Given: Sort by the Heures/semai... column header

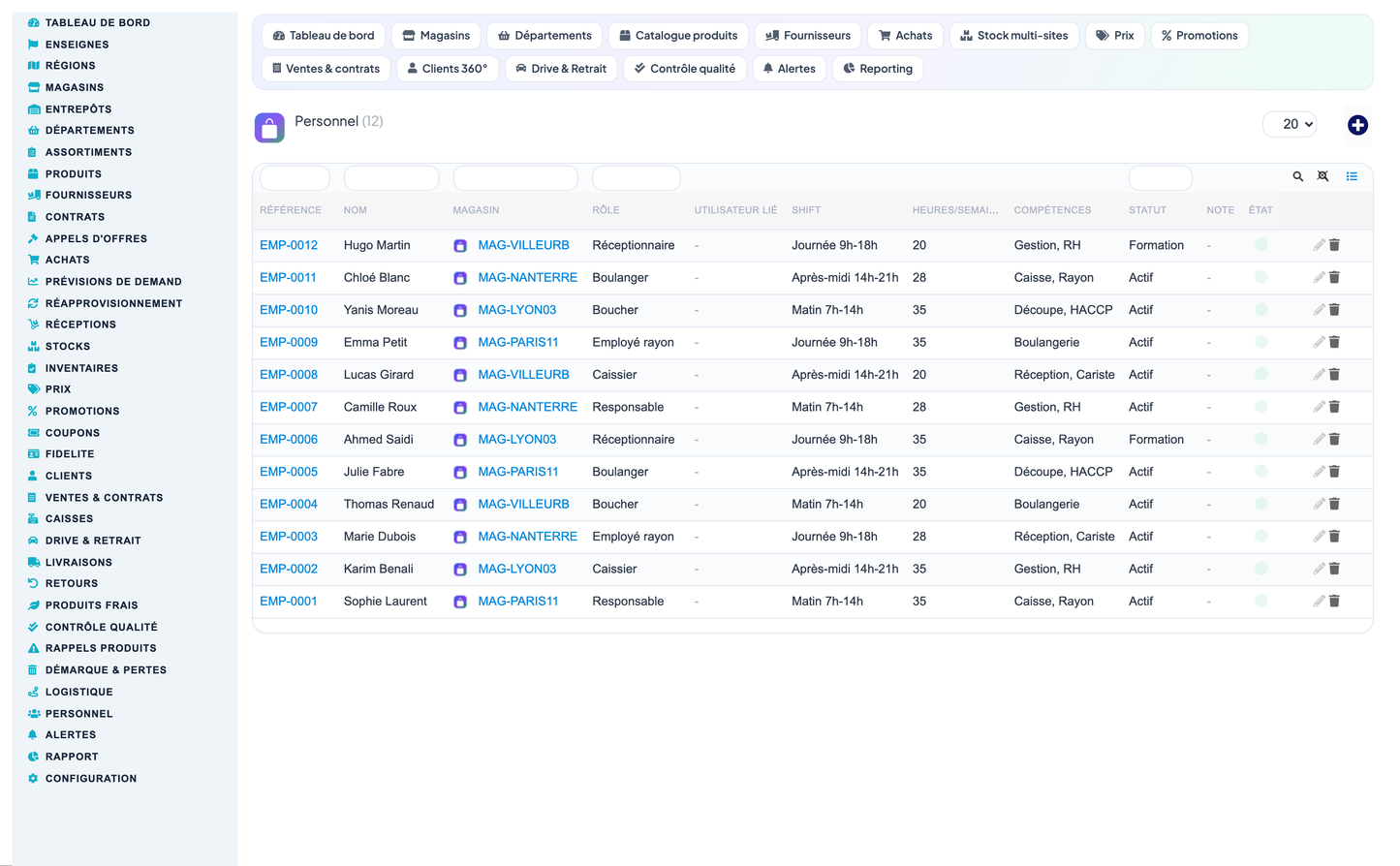Looking at the screenshot, I should click(955, 210).
